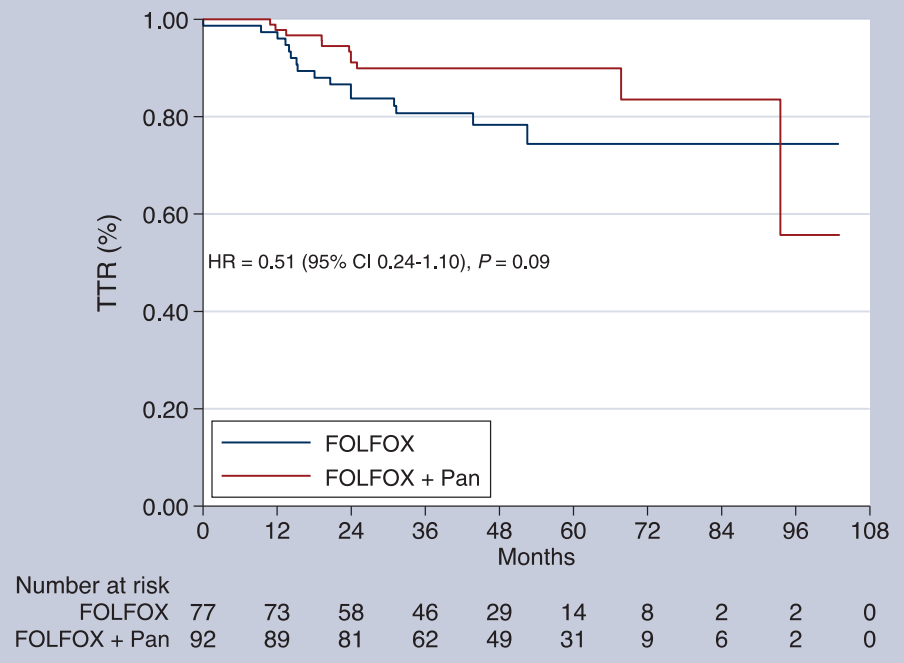Click the Number at risk heading
Screen dimensions: 904x663
coord(92,586)
